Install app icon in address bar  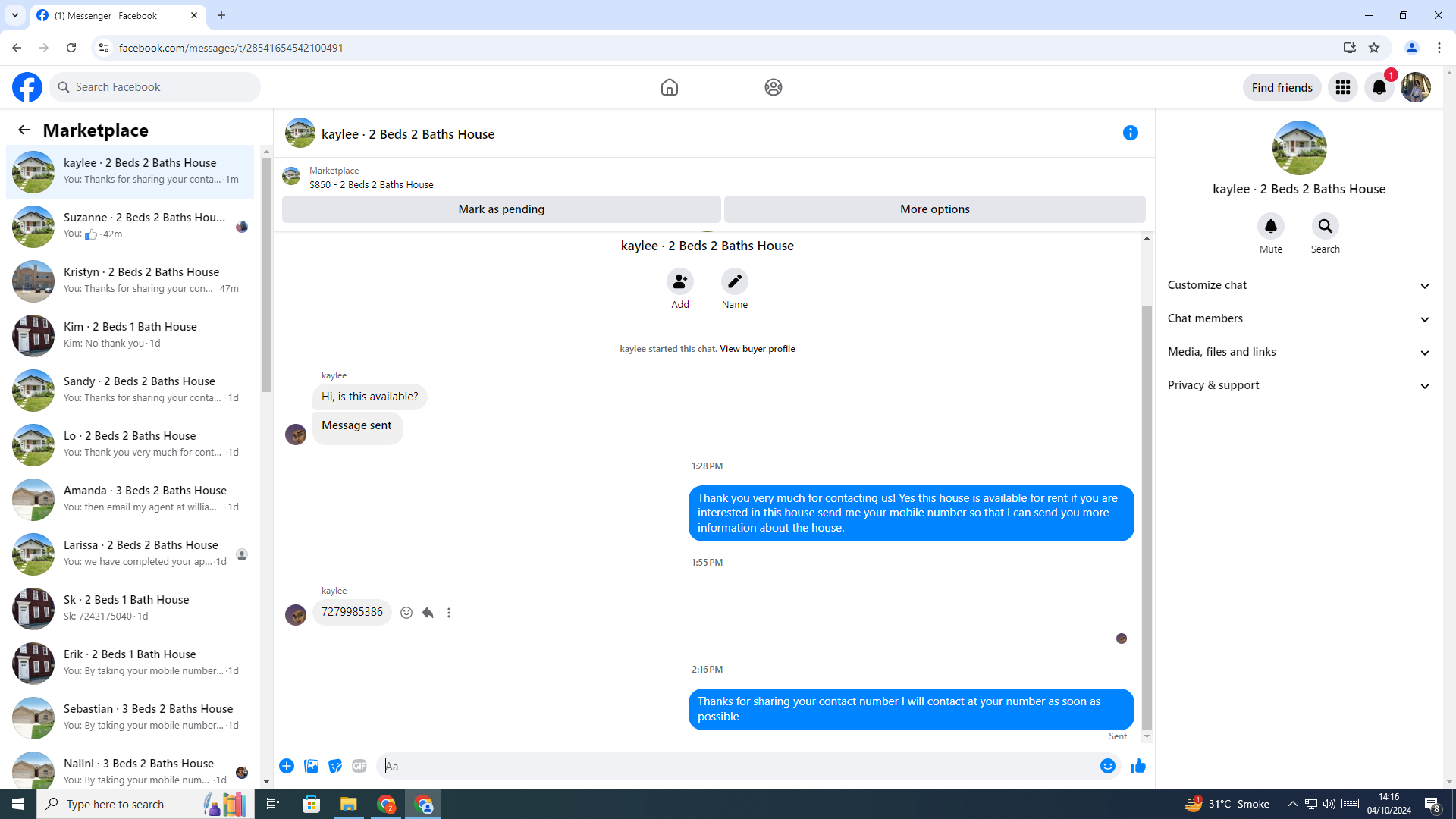point(1349,48)
